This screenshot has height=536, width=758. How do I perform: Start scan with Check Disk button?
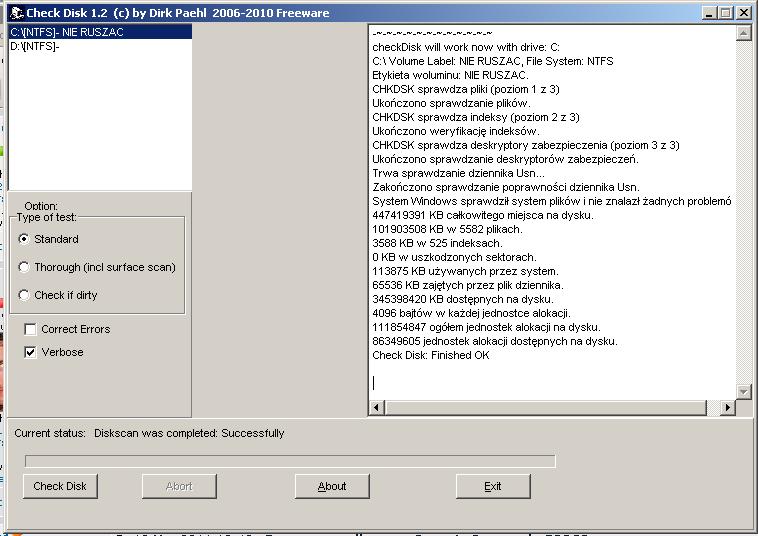coord(60,486)
